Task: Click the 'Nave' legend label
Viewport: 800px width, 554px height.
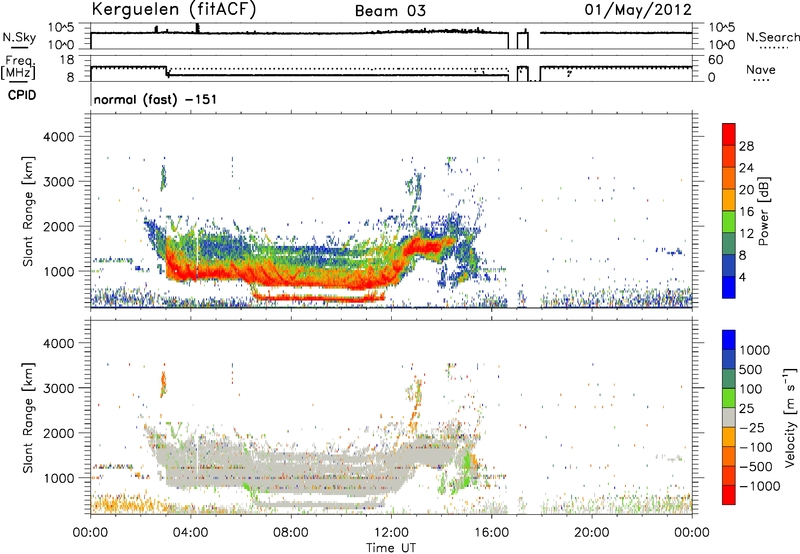Action: click(761, 69)
